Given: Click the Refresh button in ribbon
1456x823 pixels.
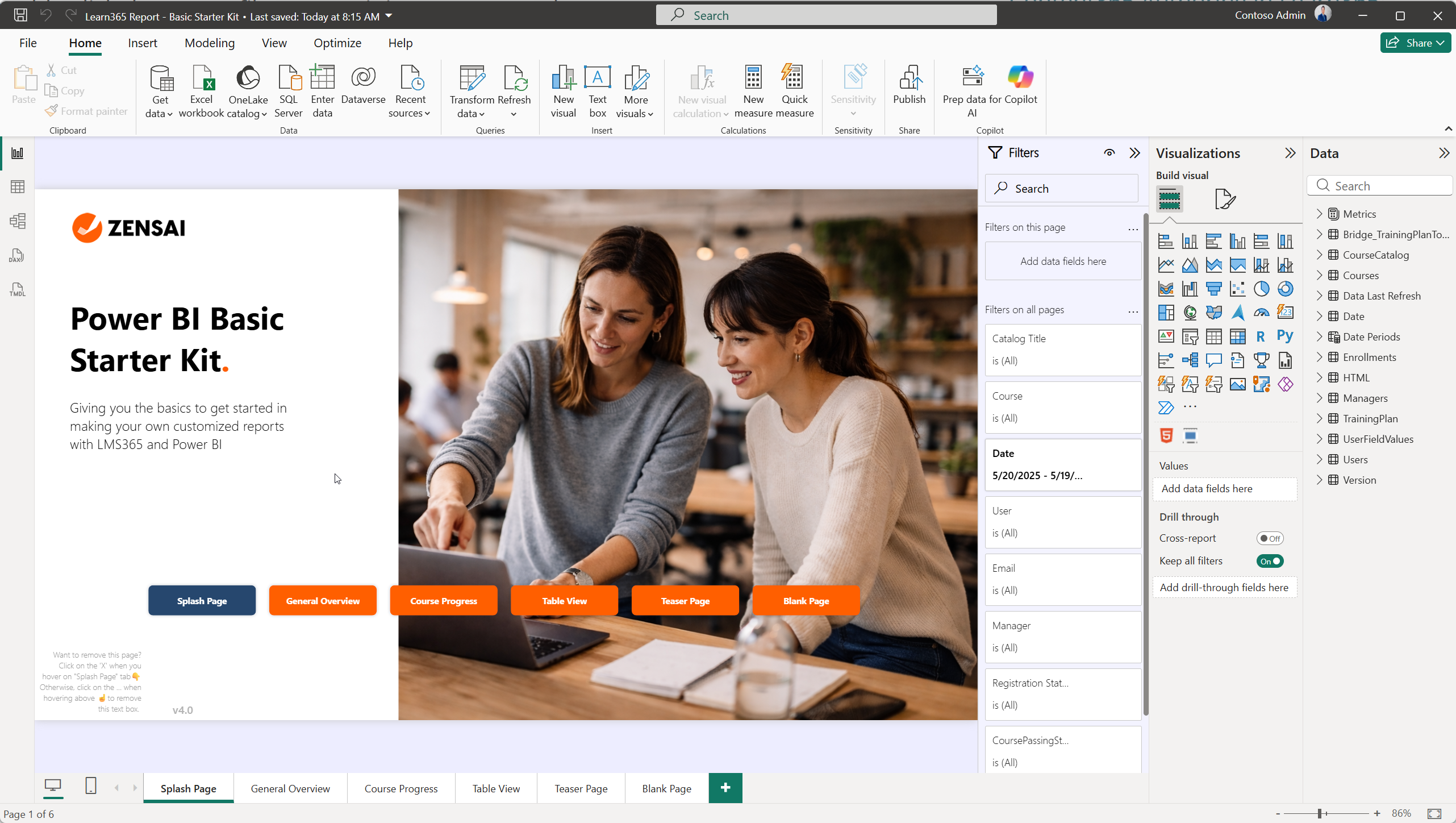Looking at the screenshot, I should point(514,92).
